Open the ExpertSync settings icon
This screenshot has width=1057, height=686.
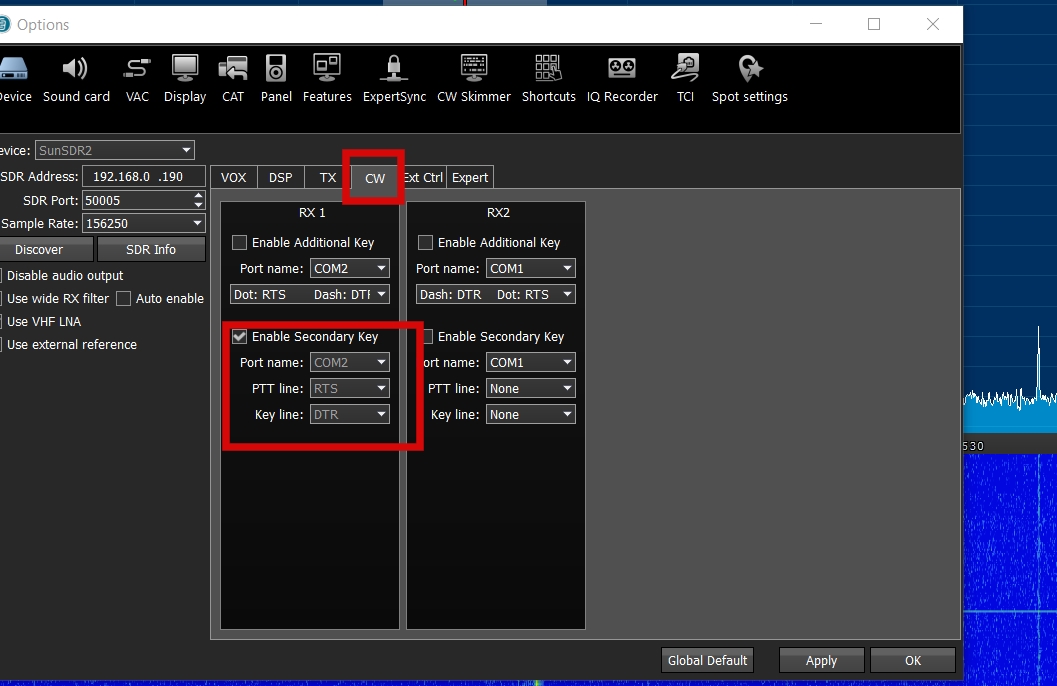394,79
